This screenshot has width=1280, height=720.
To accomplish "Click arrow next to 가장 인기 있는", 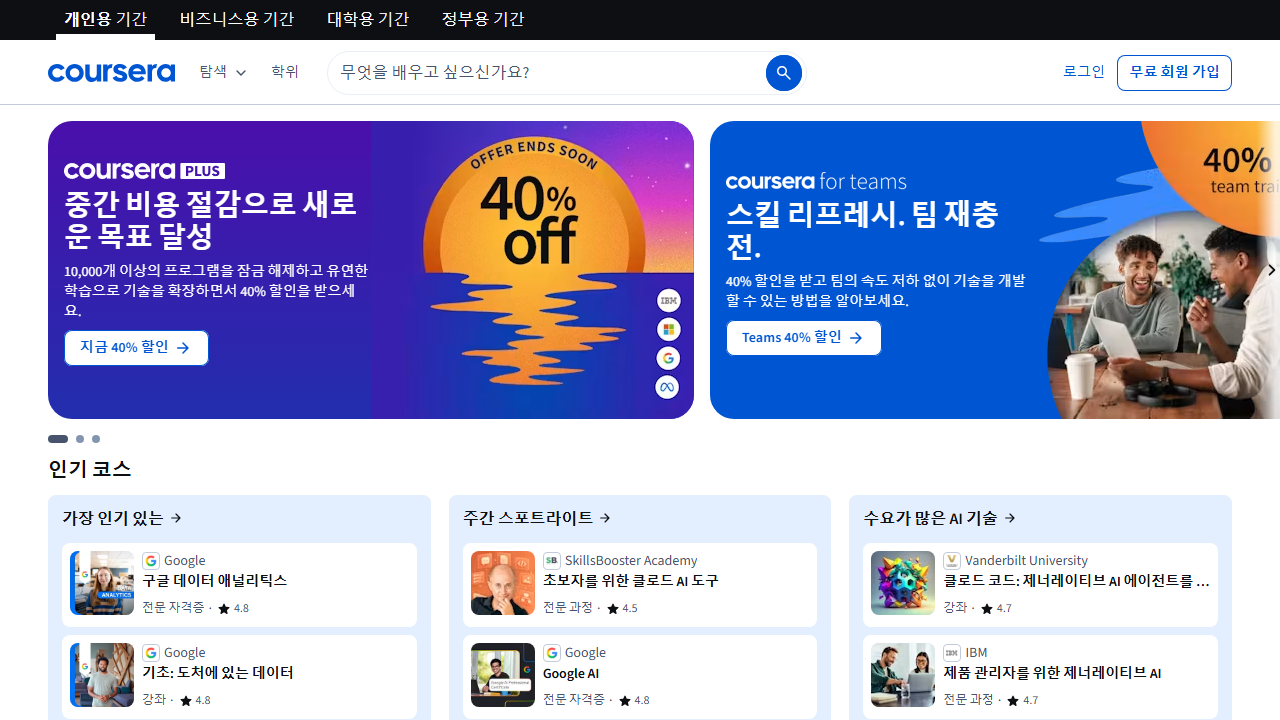I will pyautogui.click(x=176, y=518).
